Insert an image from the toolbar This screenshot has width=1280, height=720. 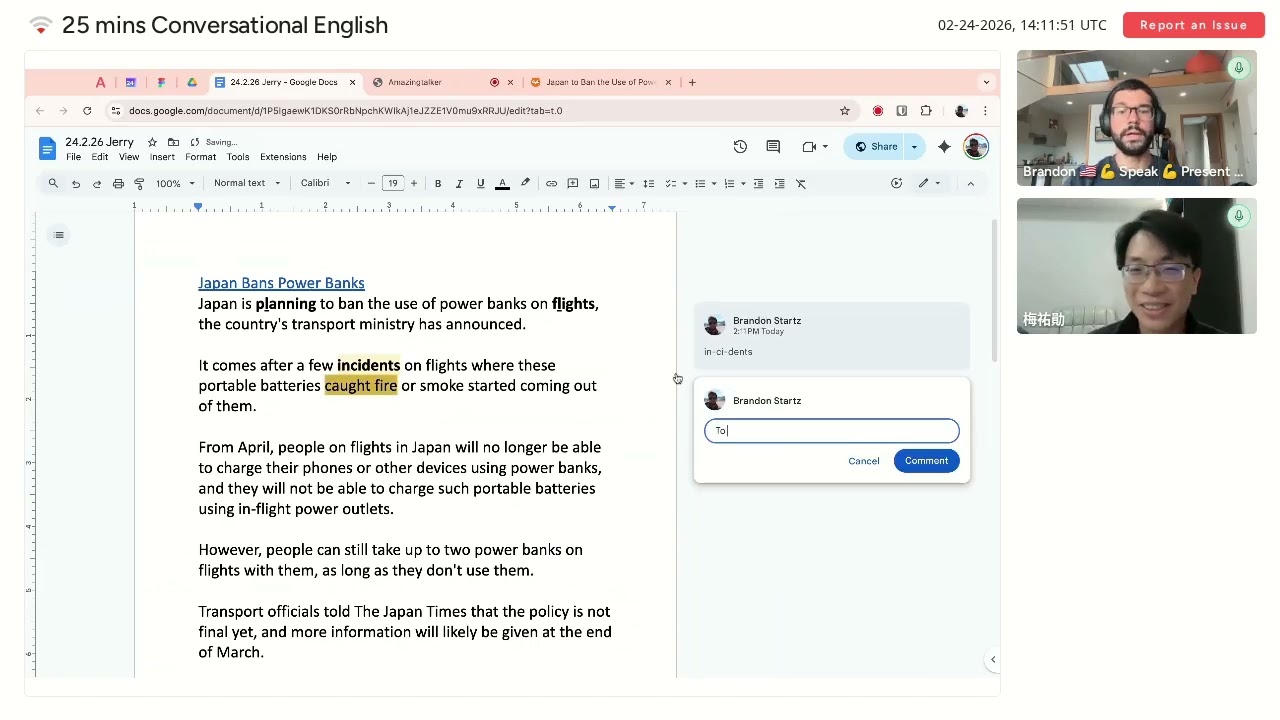(594, 183)
